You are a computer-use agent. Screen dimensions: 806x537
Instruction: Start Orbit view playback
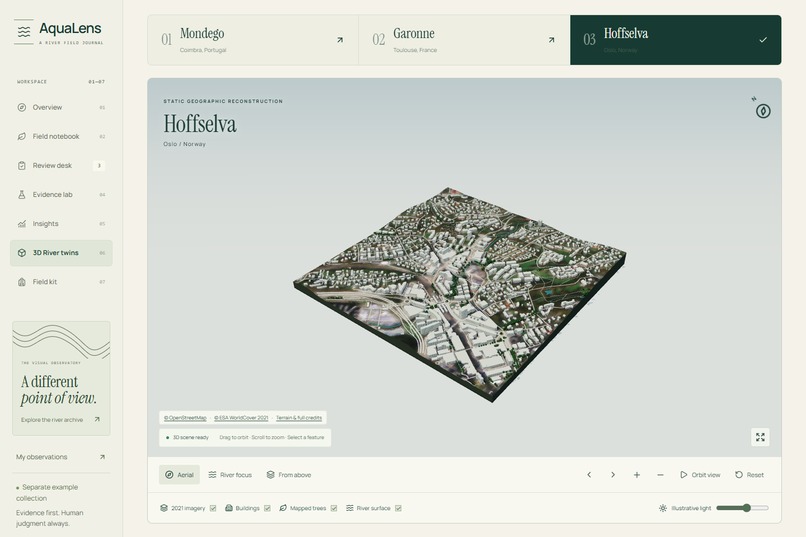(x=700, y=475)
